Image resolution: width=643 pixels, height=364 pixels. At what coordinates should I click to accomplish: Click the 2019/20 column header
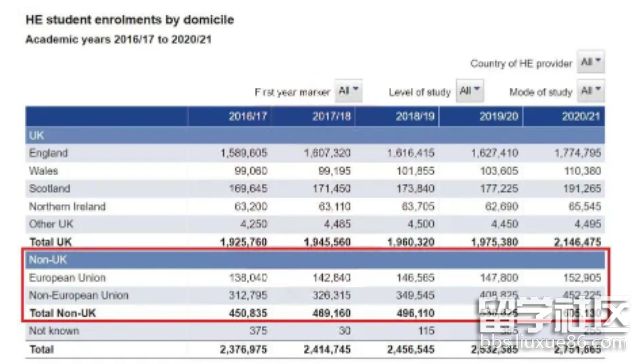(x=499, y=116)
